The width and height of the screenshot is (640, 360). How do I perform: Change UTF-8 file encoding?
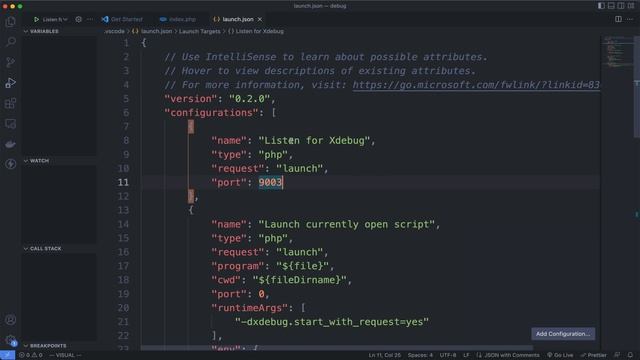coord(448,355)
